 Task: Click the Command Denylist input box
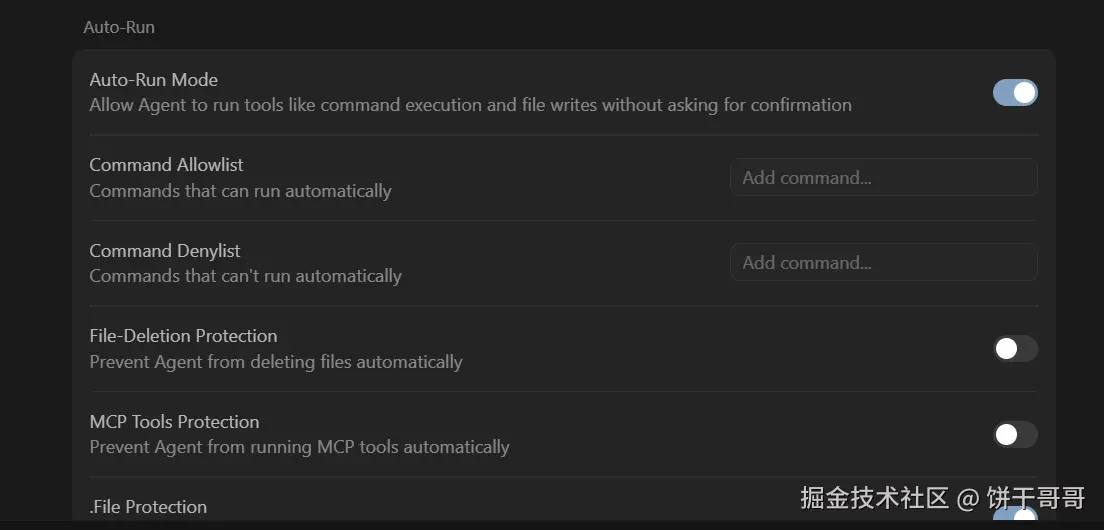pos(883,263)
